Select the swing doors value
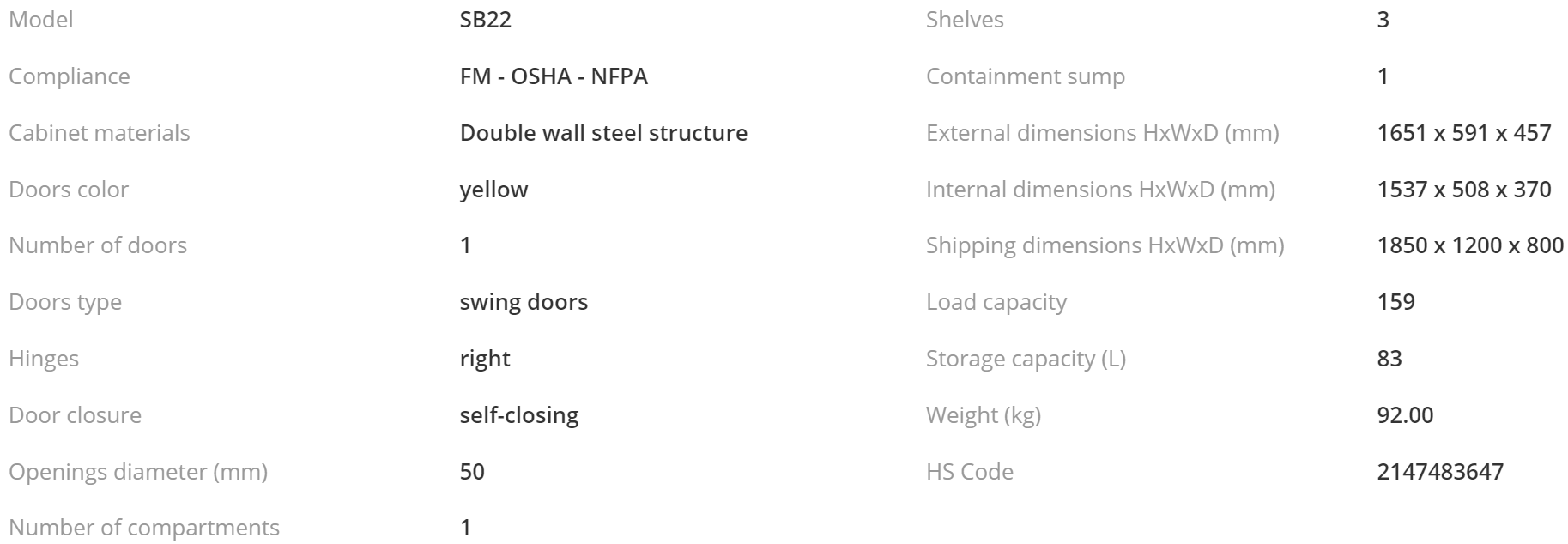This screenshot has height=544, width=1568. pos(524,302)
